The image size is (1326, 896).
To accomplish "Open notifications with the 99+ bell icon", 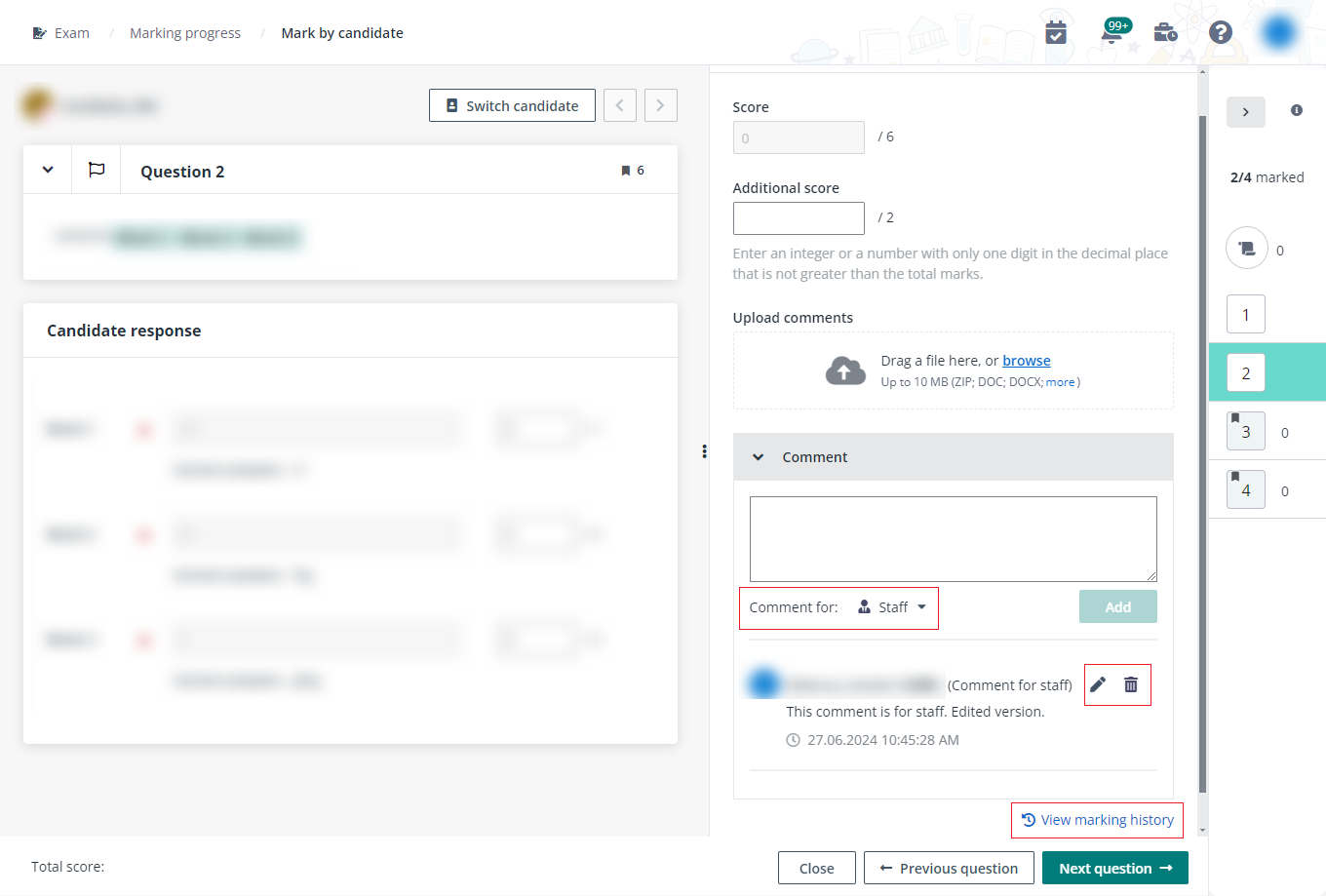I will click(1112, 32).
